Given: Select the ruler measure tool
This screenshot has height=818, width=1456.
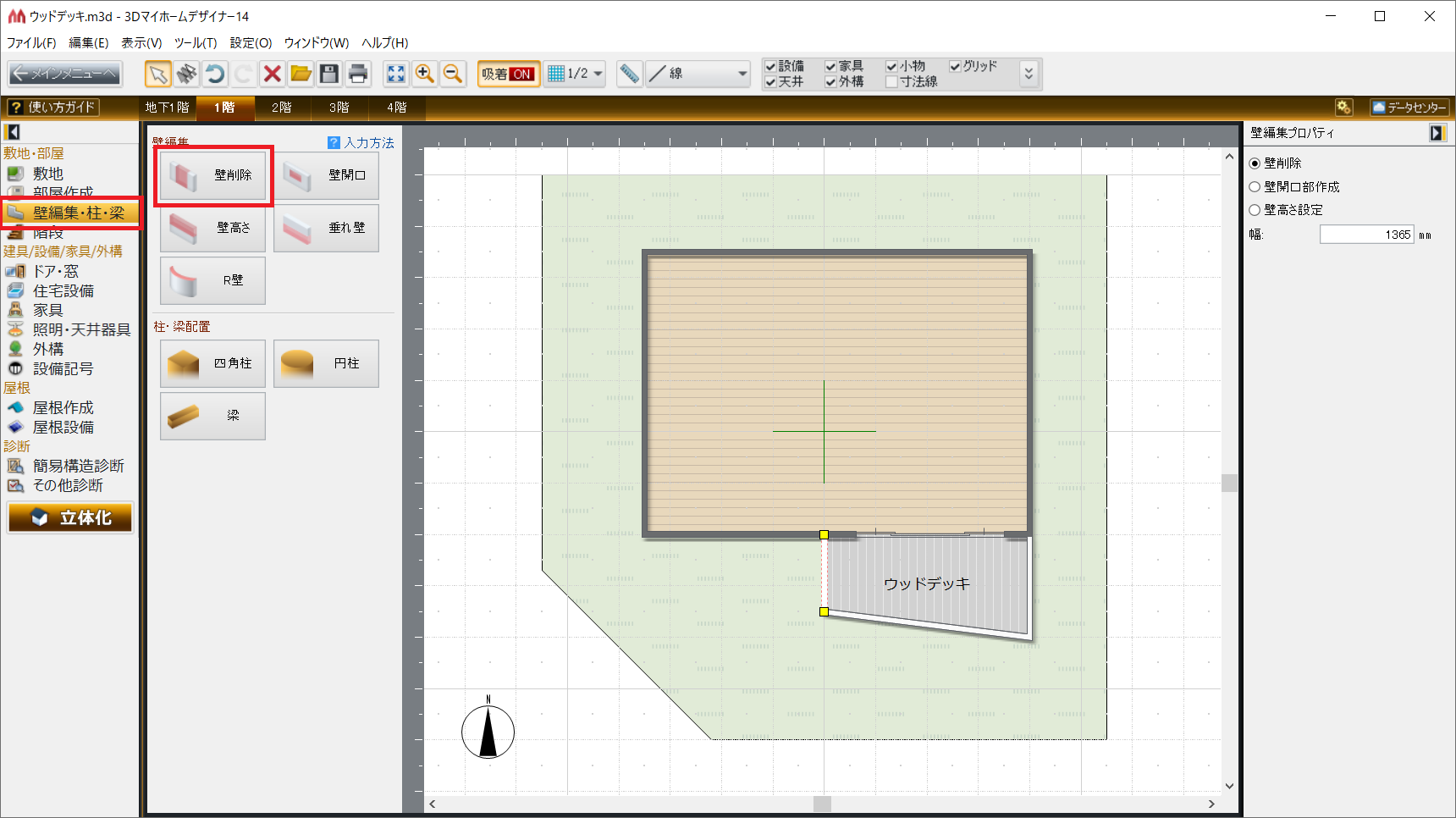Looking at the screenshot, I should point(629,74).
